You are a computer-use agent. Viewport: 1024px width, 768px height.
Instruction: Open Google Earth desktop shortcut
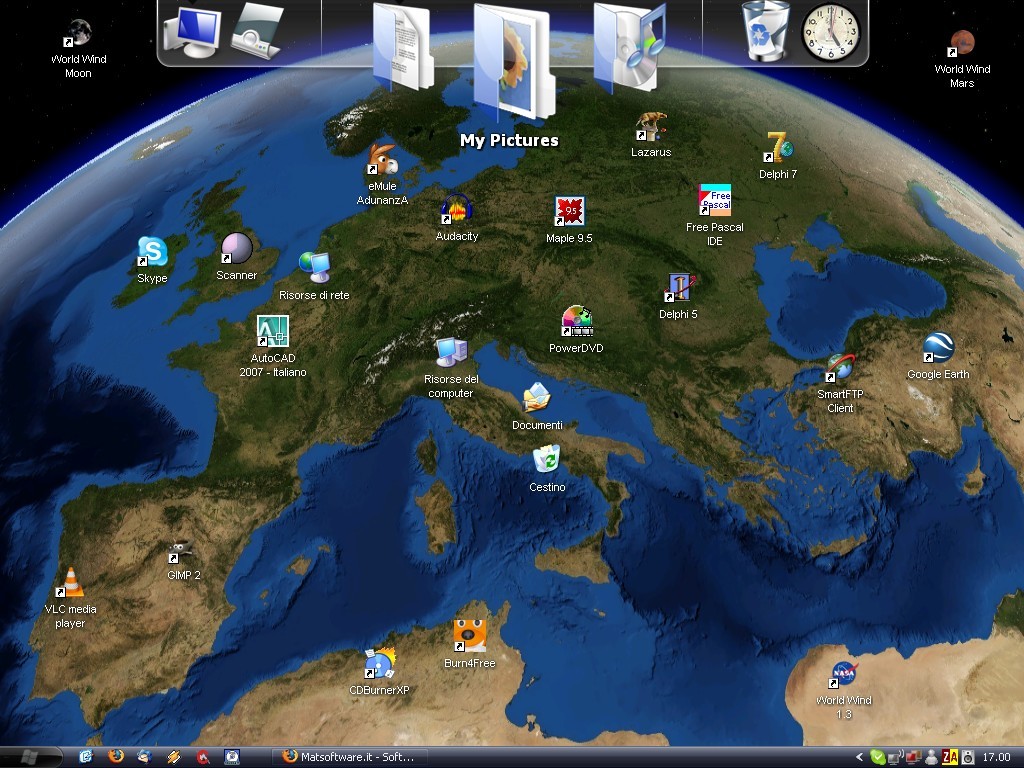click(x=938, y=356)
